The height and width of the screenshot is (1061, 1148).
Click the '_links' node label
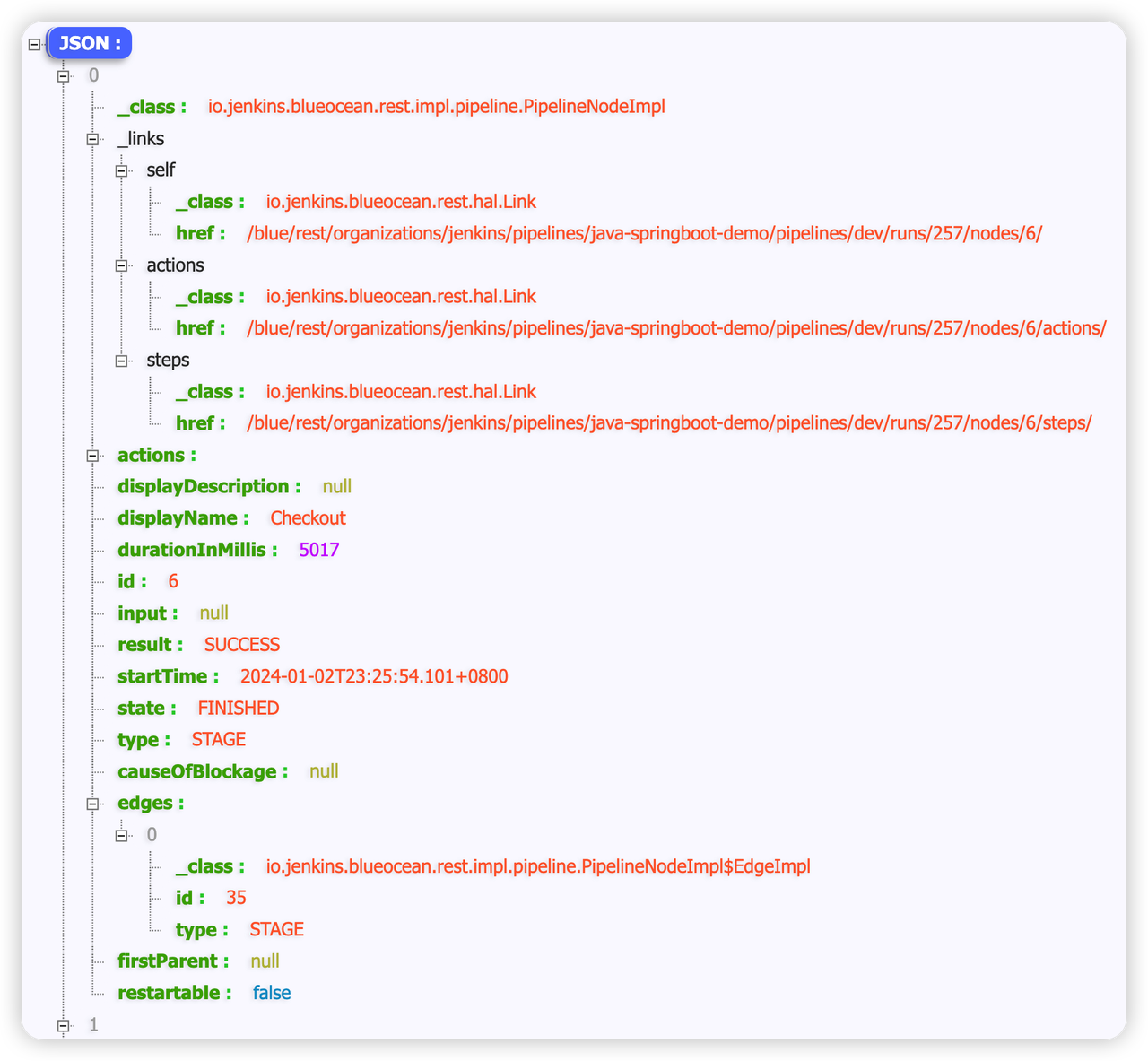pos(141,139)
